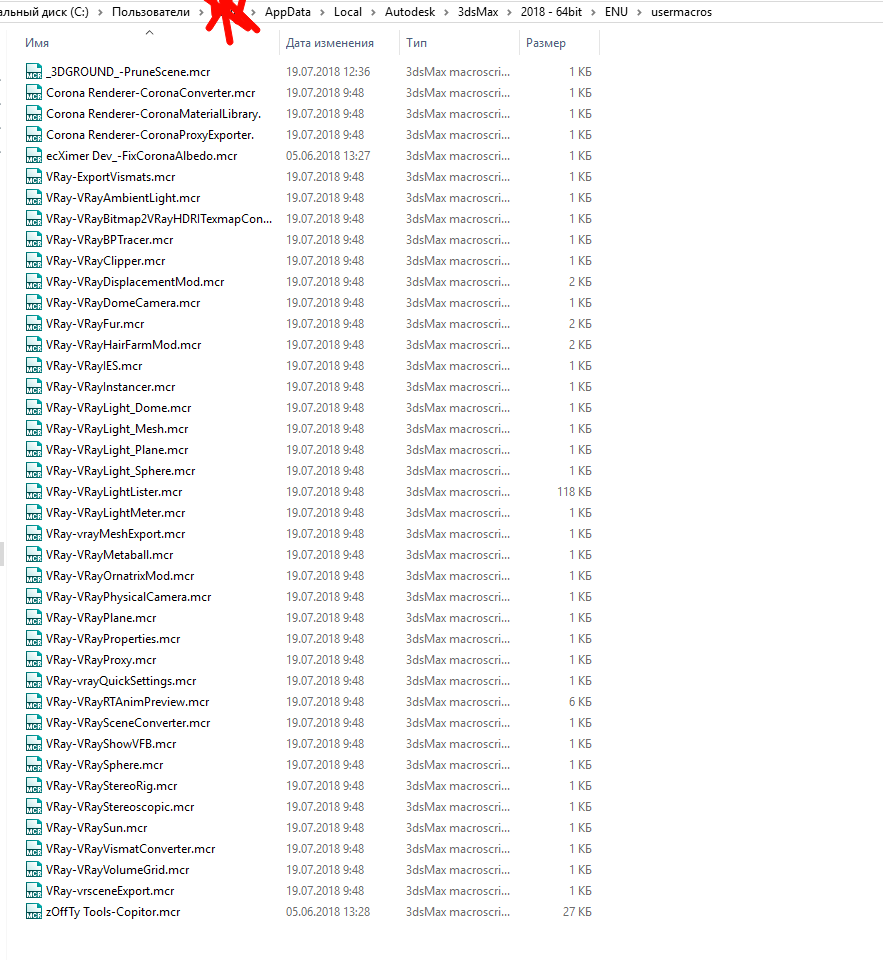The height and width of the screenshot is (960, 883).
Task: Click the VRay-VRayClipper.mcr file icon
Action: click(34, 261)
